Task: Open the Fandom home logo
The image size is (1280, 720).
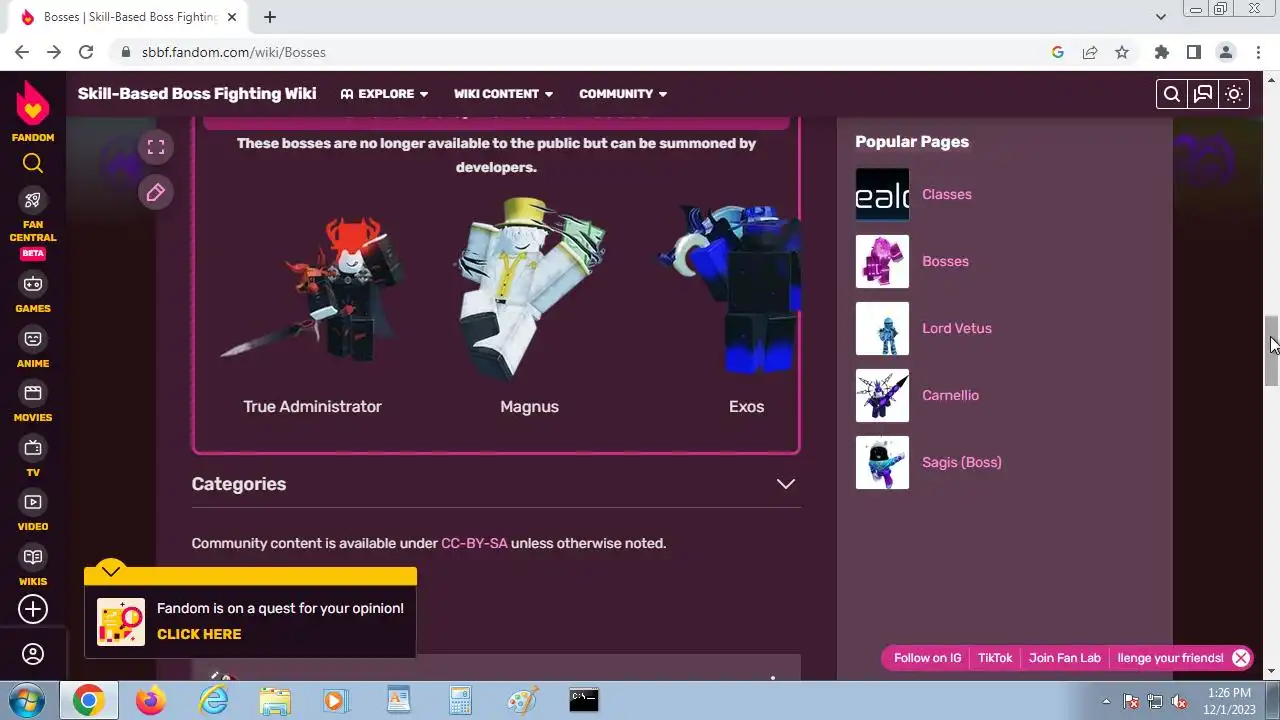Action: pyautogui.click(x=33, y=110)
